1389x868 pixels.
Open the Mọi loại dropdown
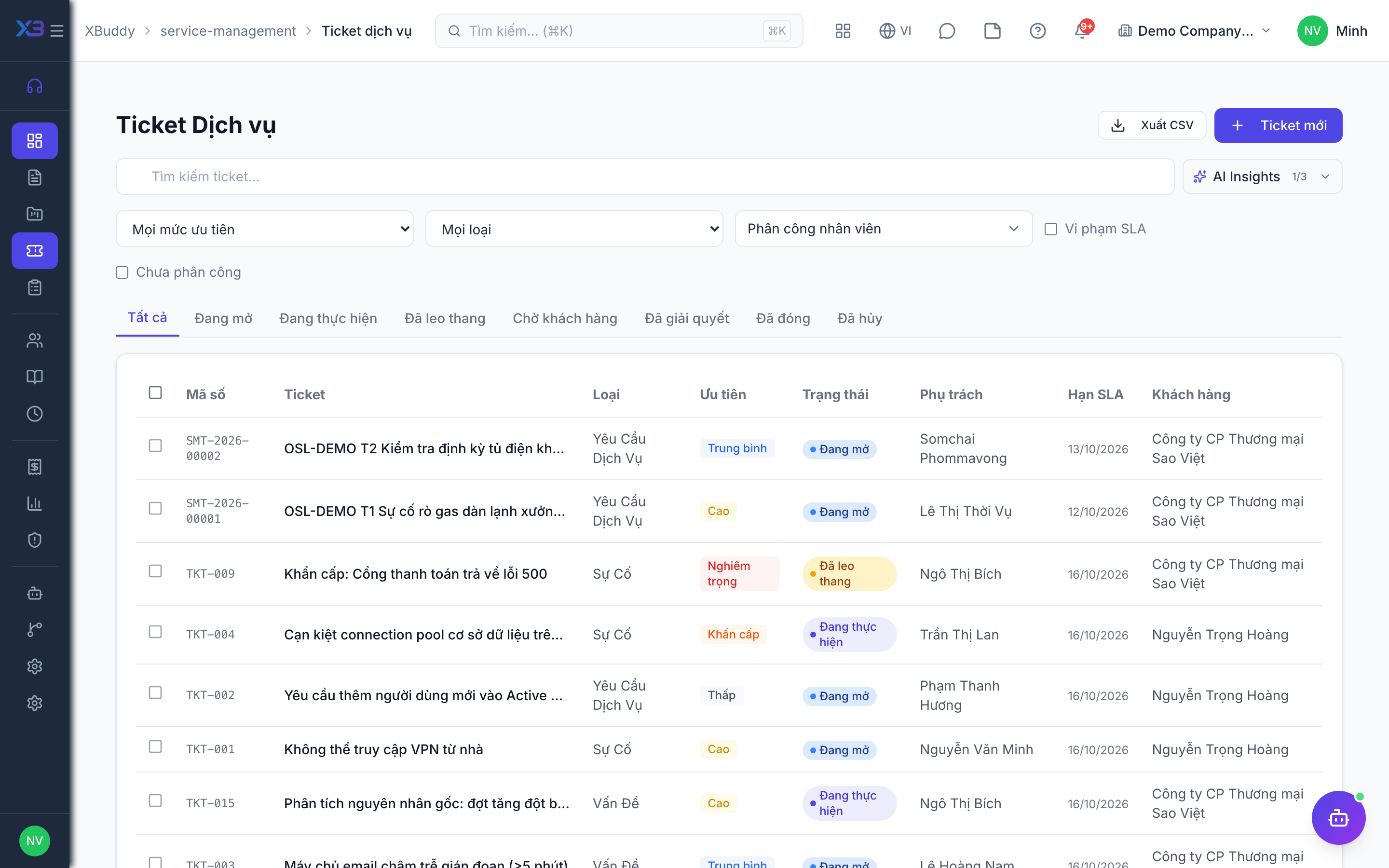[x=574, y=229]
